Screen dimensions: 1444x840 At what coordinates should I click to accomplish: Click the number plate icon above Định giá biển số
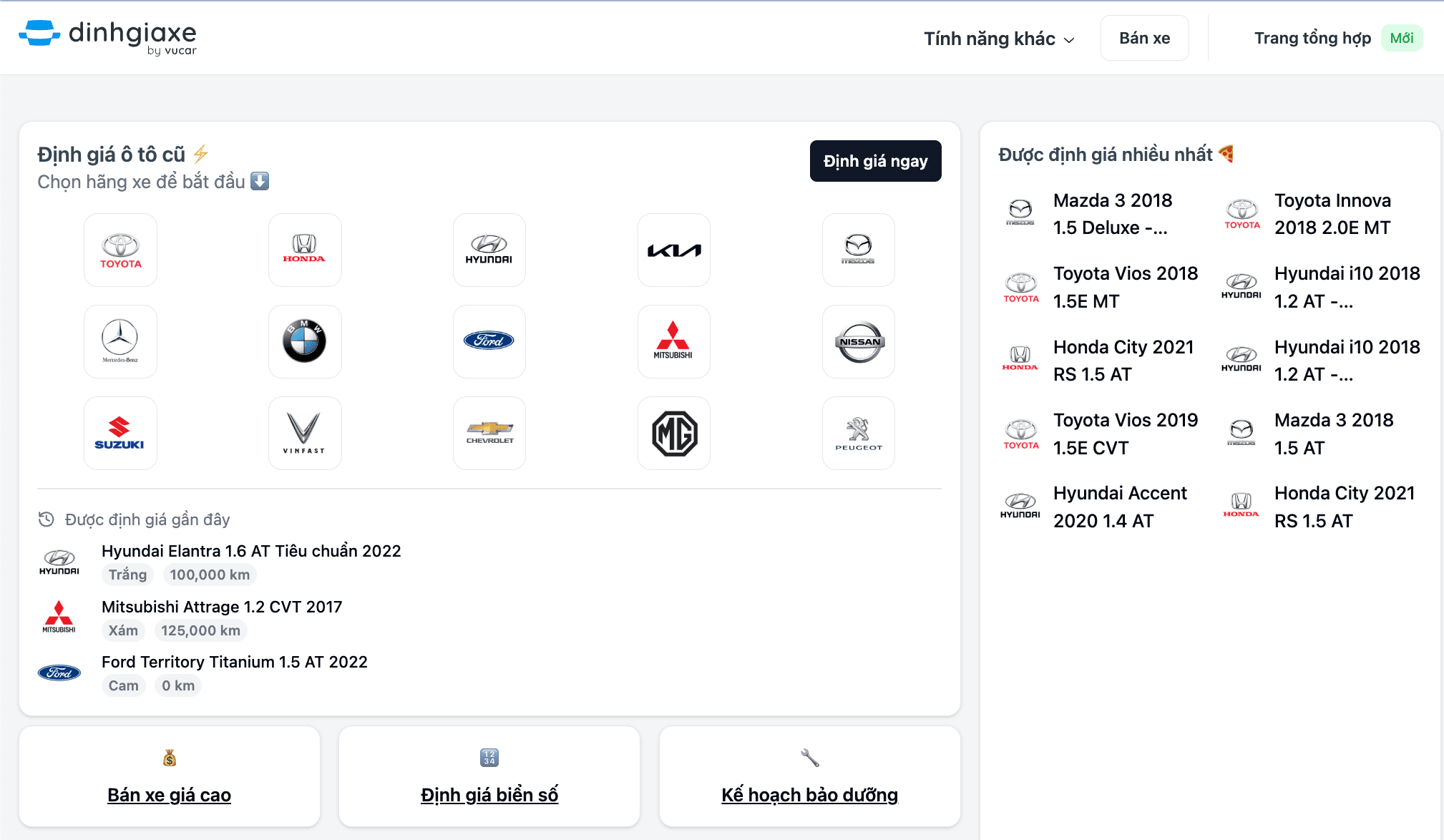[489, 758]
